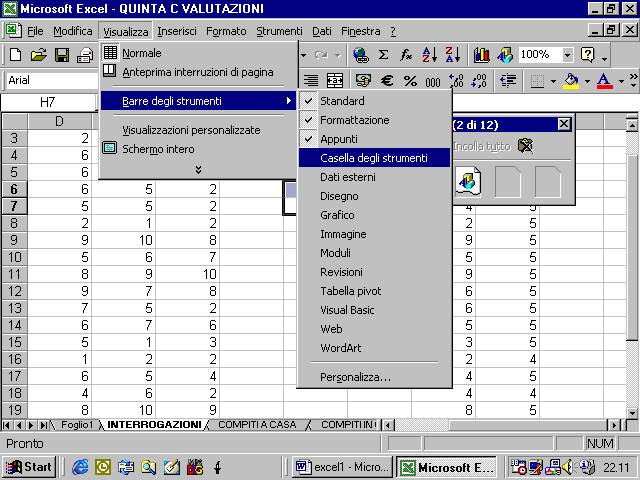The image size is (640, 480).
Task: Decrease decimal places icon
Action: (x=479, y=80)
